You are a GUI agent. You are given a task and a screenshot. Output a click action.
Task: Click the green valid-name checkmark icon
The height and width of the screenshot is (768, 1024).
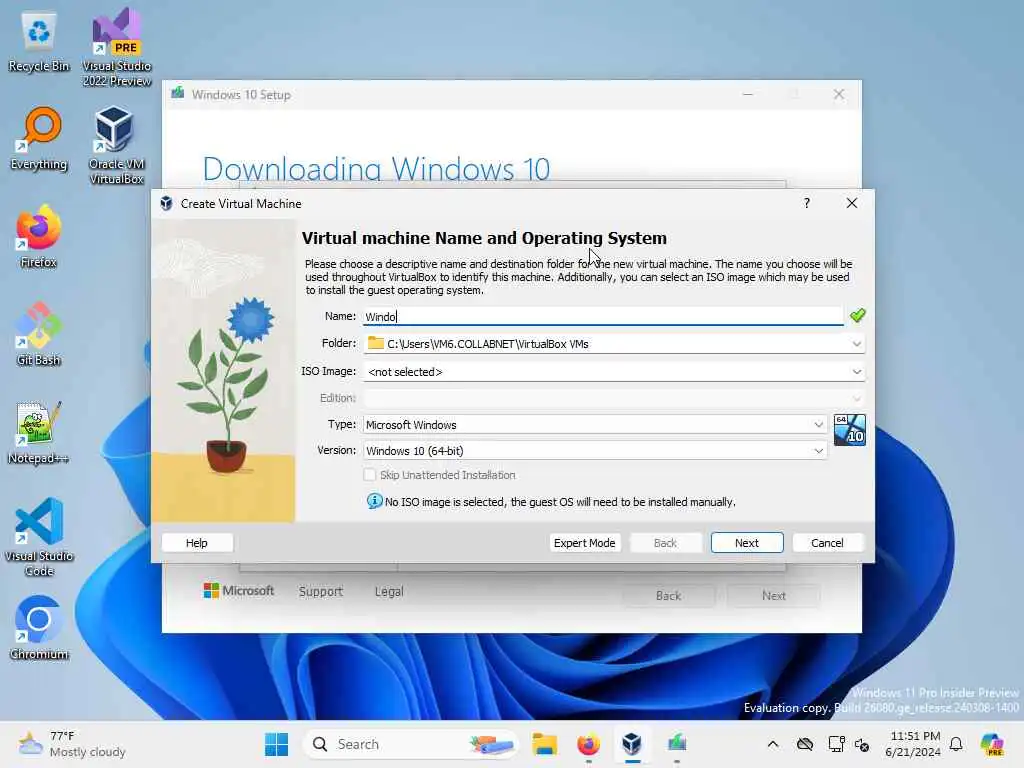point(857,315)
